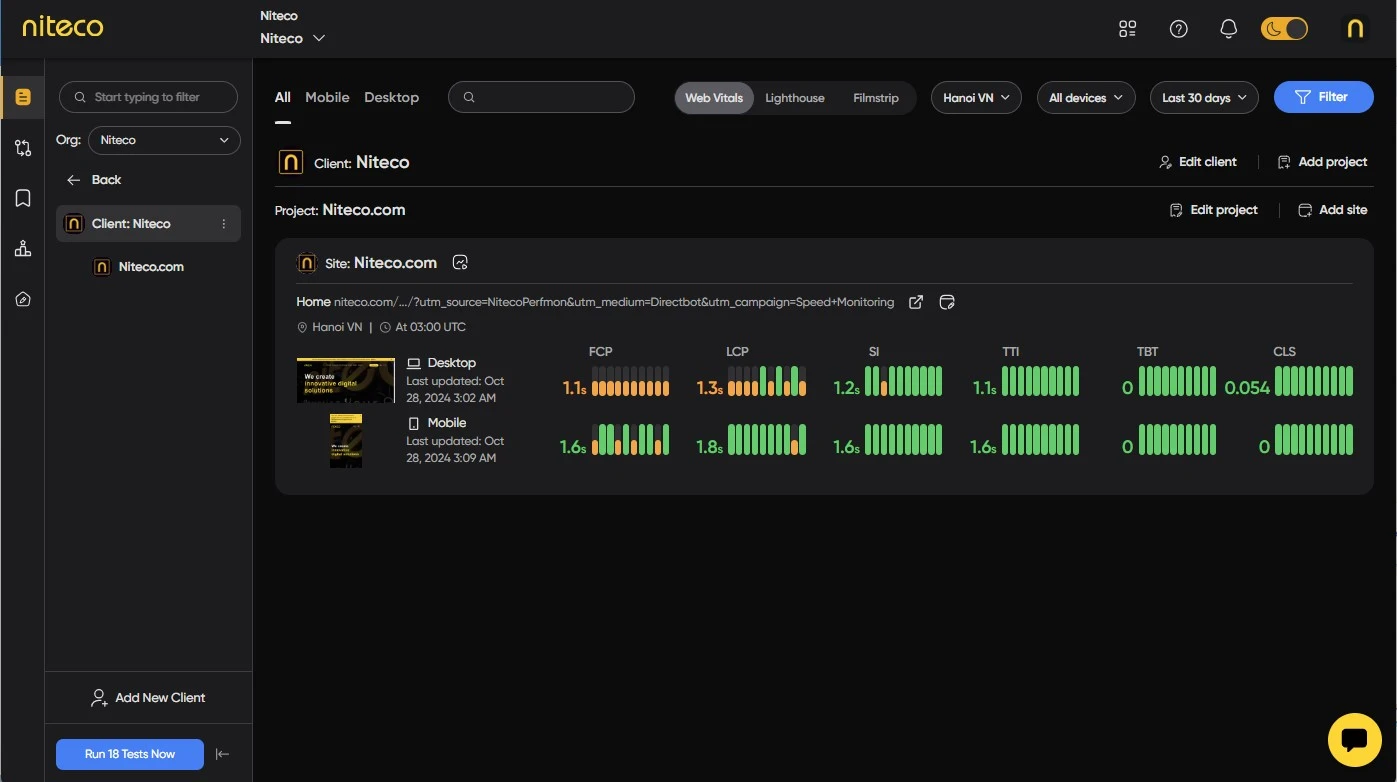
Task: Click the hierarchy icon in left sidebar
Action: tap(23, 249)
